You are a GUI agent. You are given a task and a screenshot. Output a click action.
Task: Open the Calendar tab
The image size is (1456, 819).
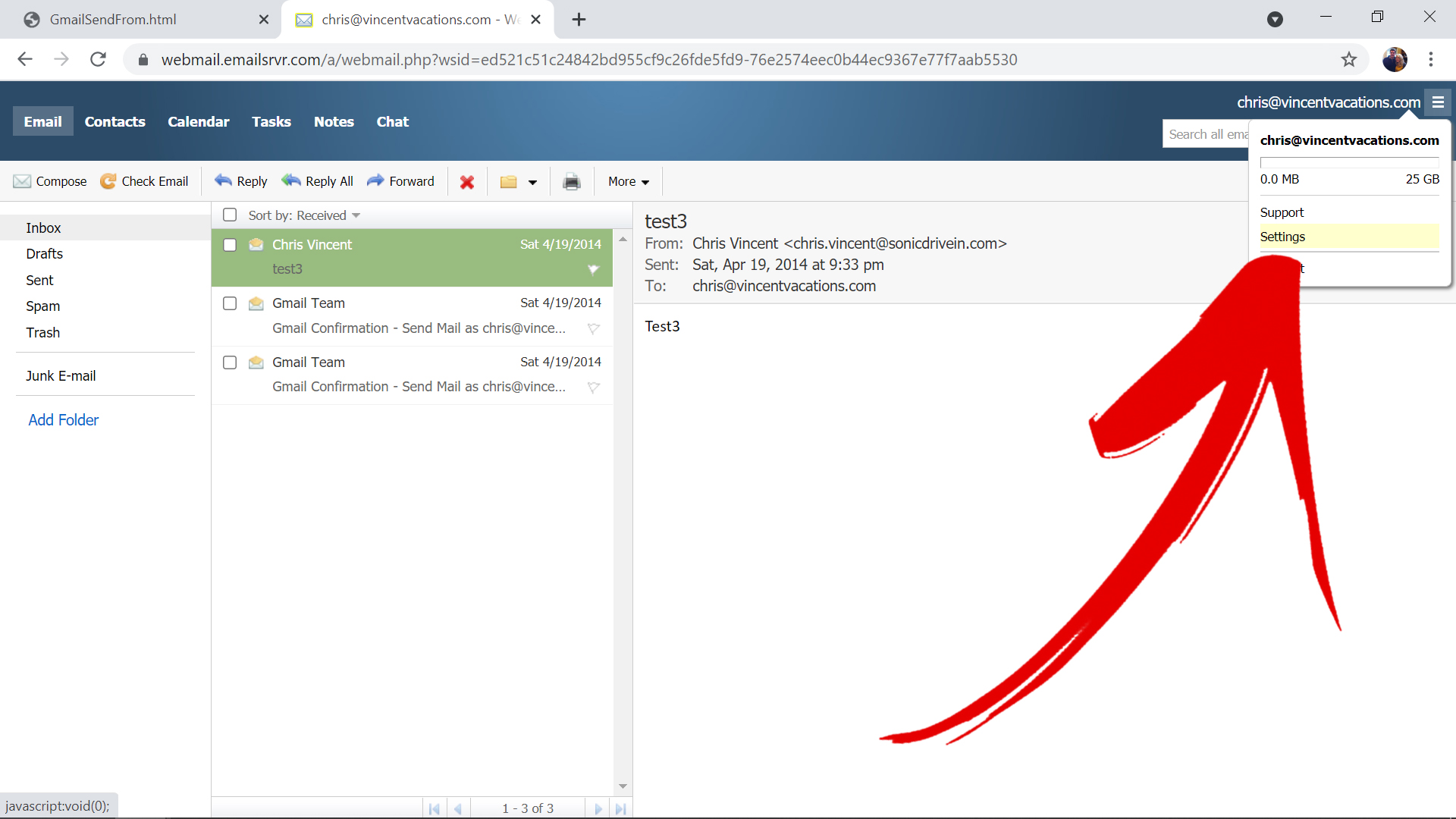point(198,121)
